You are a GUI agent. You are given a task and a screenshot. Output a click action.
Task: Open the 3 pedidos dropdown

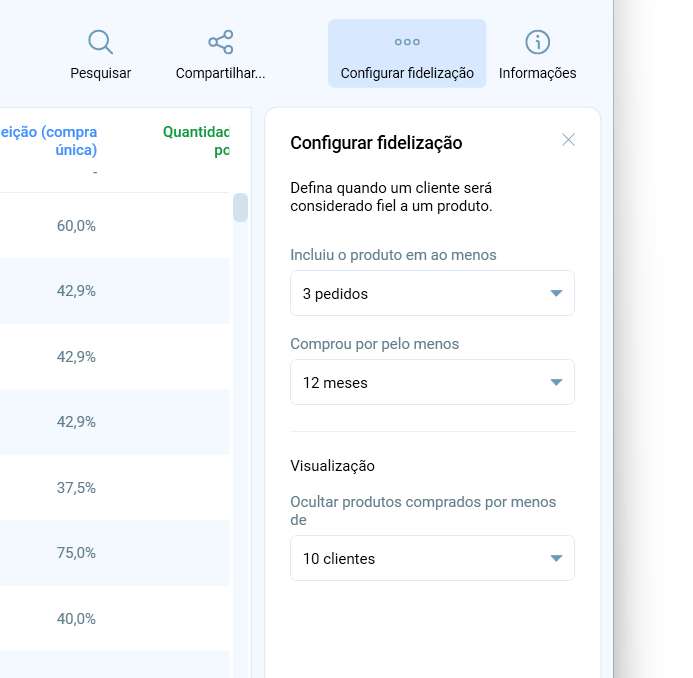tap(432, 293)
